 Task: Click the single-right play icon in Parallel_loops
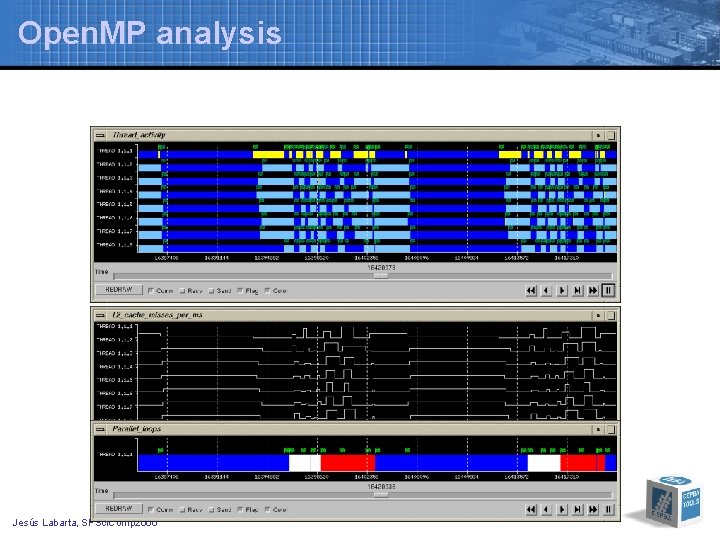562,509
